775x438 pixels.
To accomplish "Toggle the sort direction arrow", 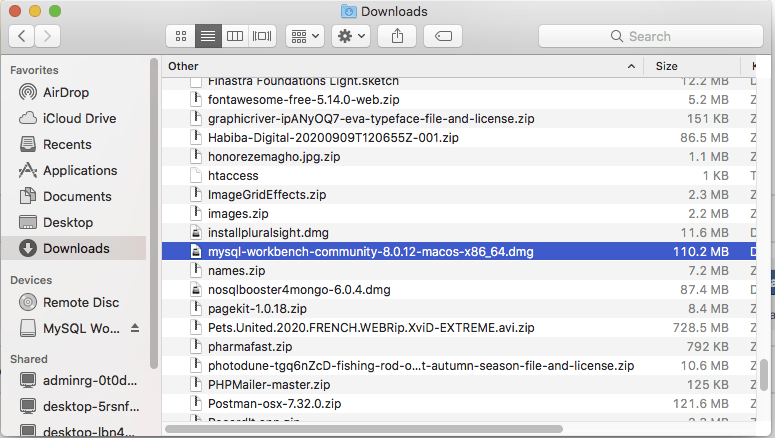I will (x=631, y=66).
